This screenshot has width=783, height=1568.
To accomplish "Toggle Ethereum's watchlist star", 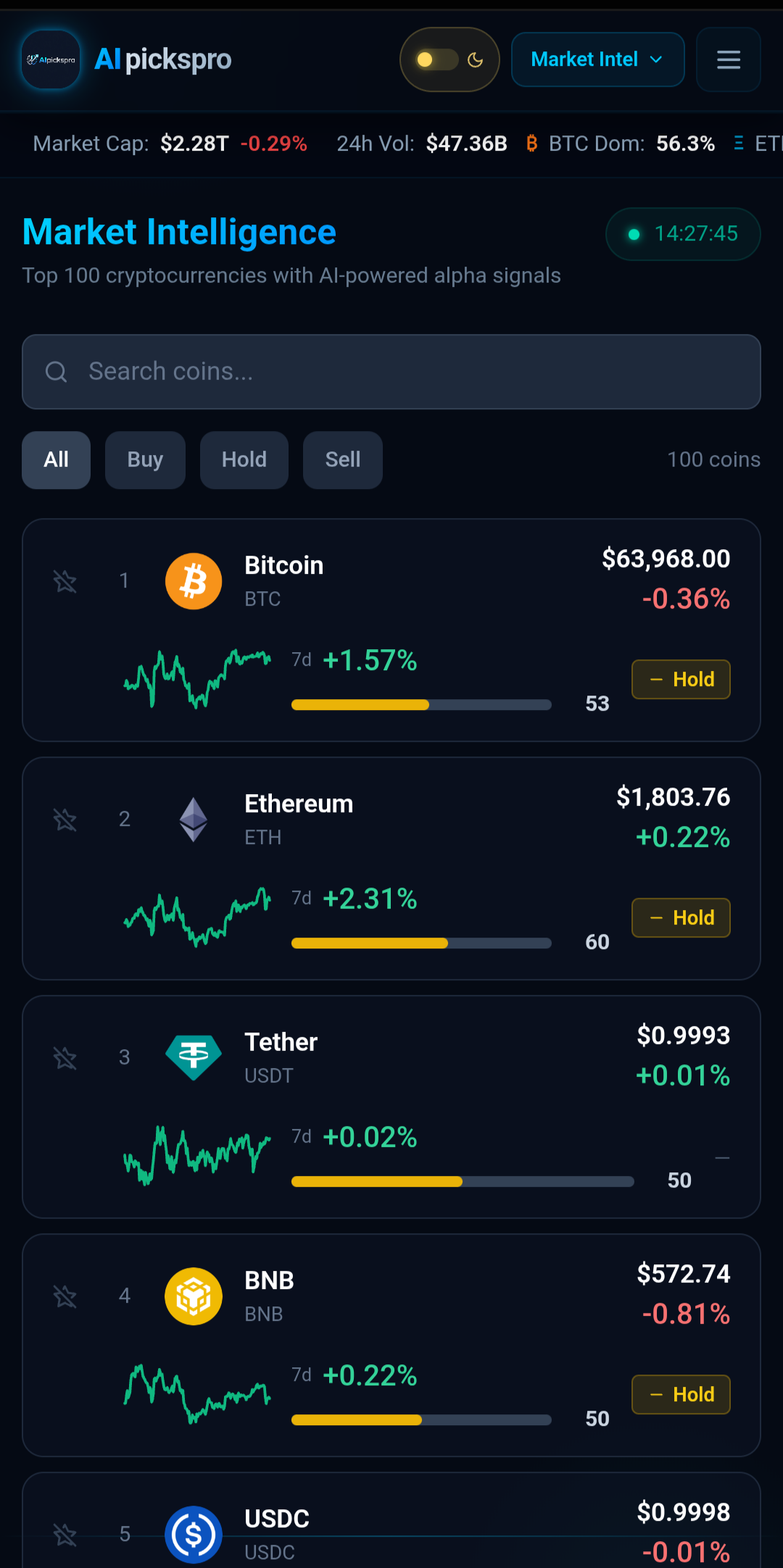I will [x=65, y=820].
